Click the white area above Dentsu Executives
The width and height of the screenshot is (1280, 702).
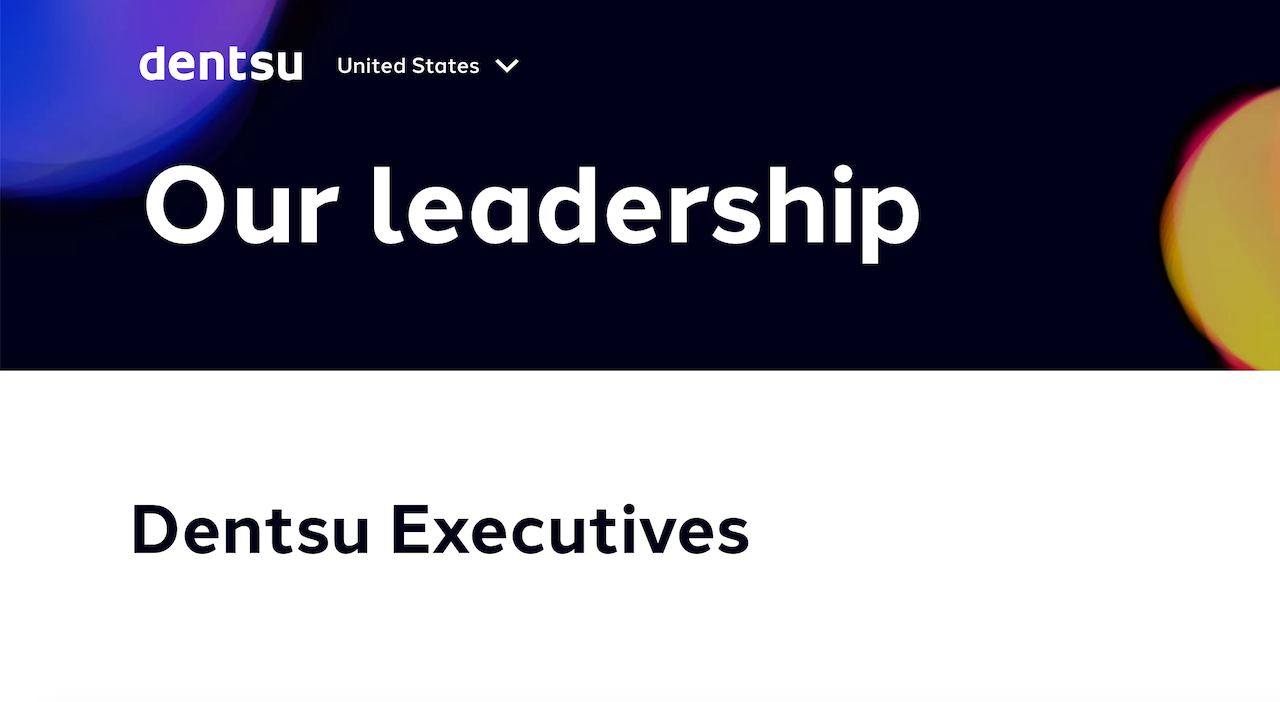pos(640,430)
